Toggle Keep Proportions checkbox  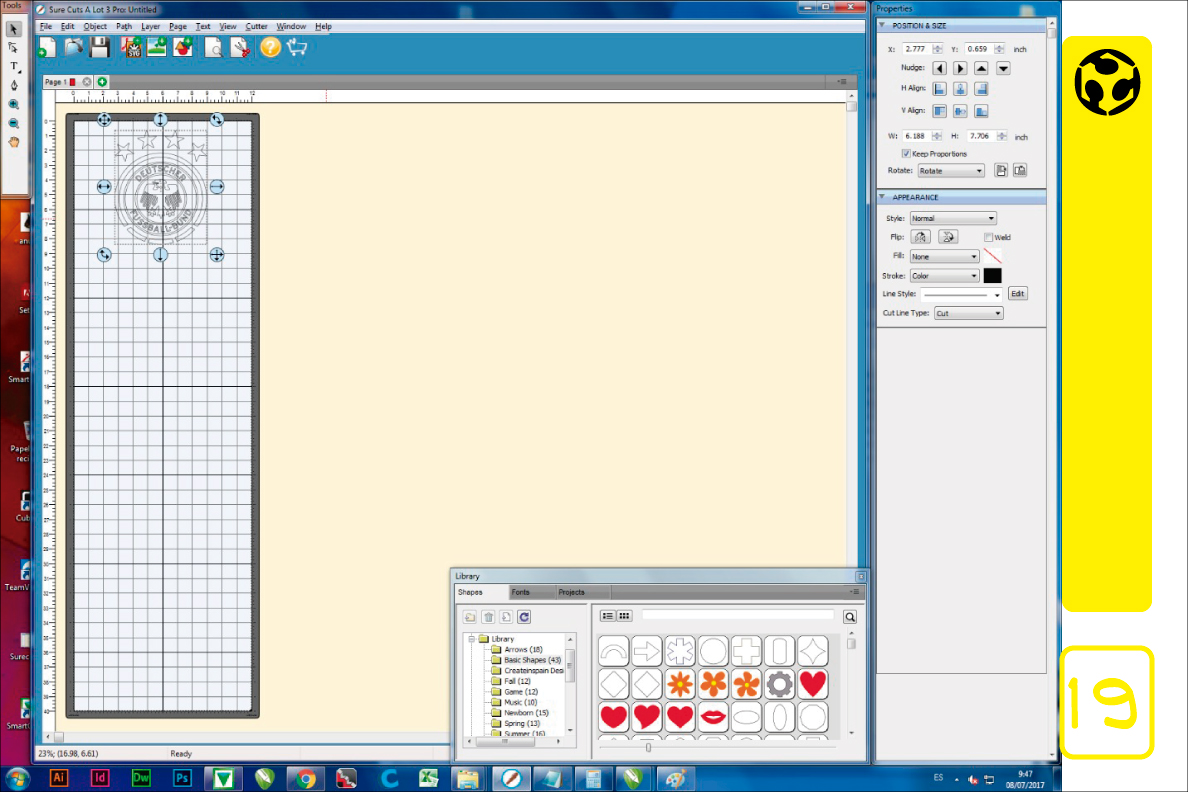906,154
